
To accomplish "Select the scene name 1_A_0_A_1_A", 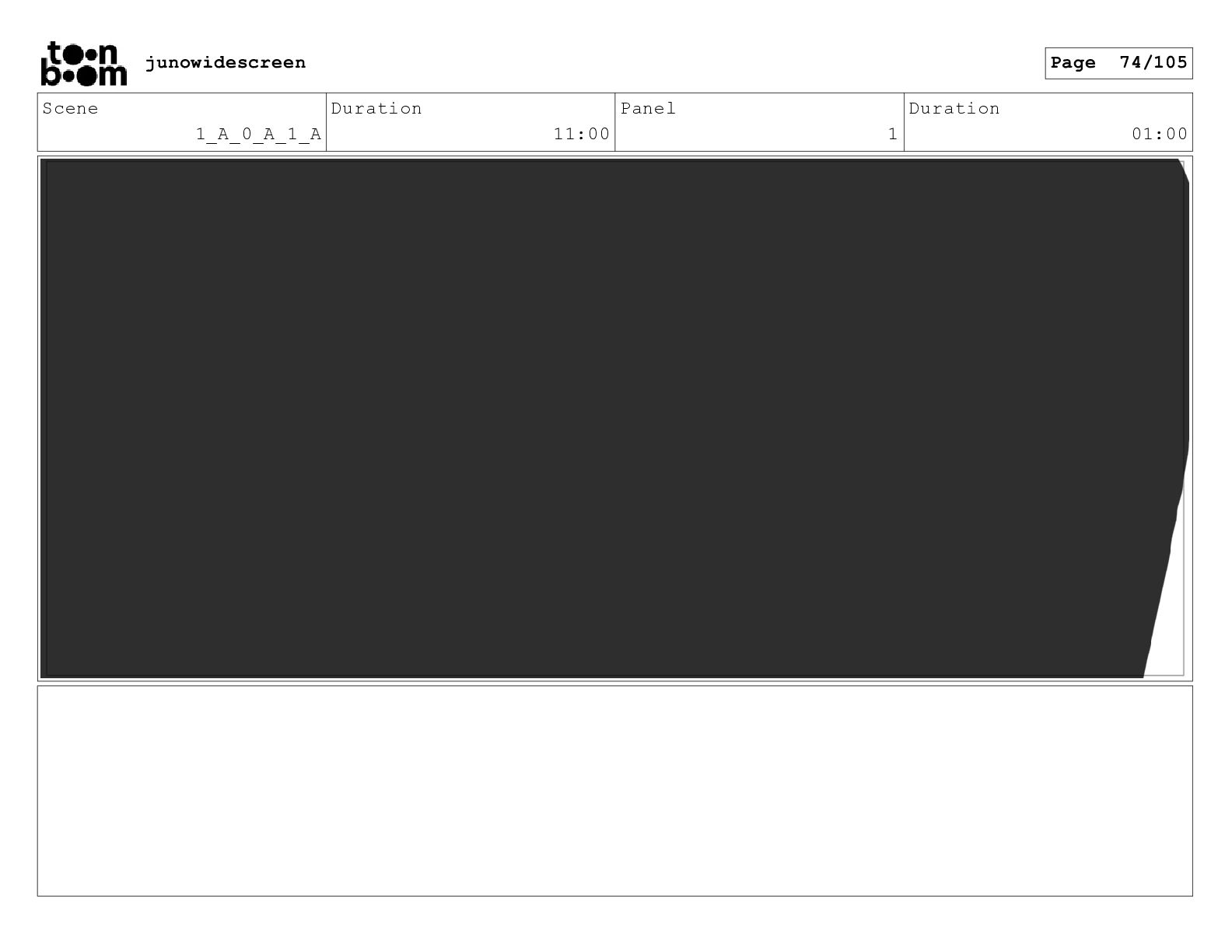I will [x=258, y=134].
